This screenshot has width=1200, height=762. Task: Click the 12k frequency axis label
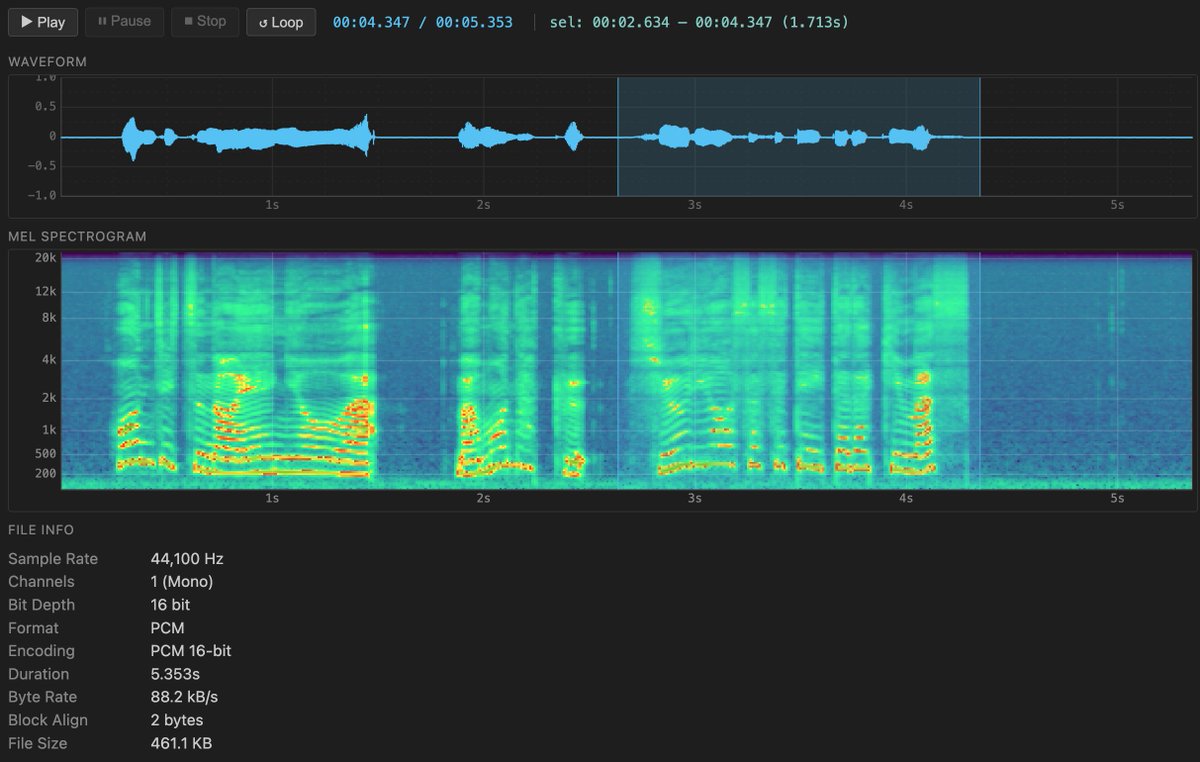pos(47,291)
